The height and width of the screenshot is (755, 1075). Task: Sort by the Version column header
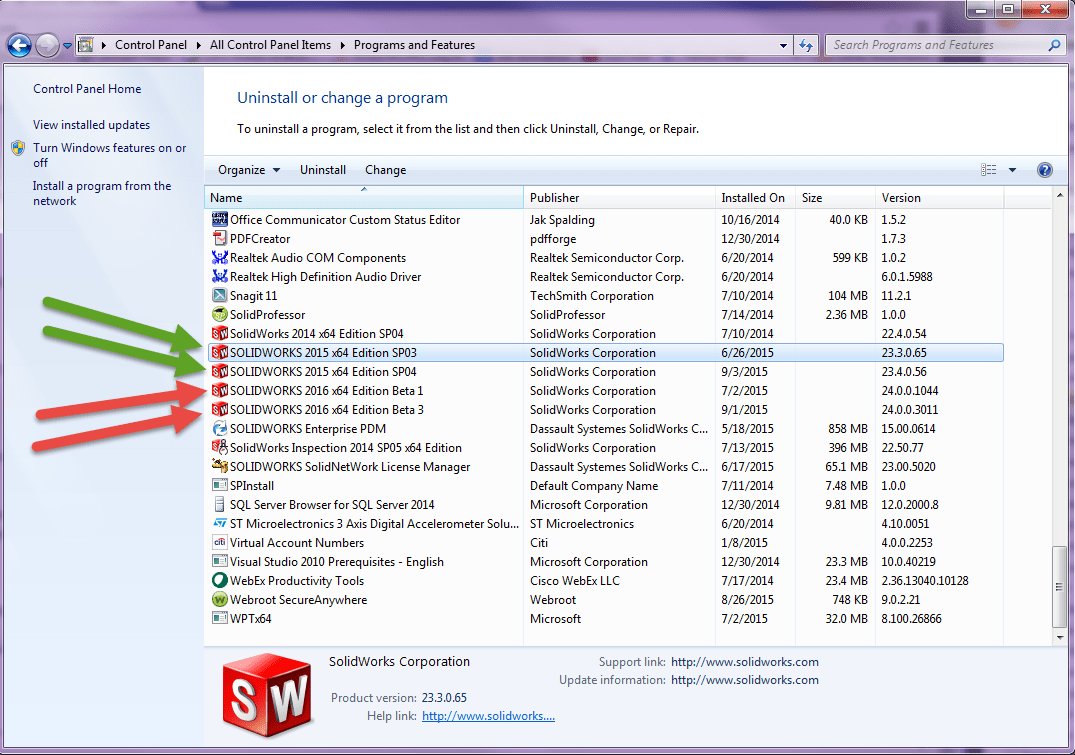coord(940,198)
